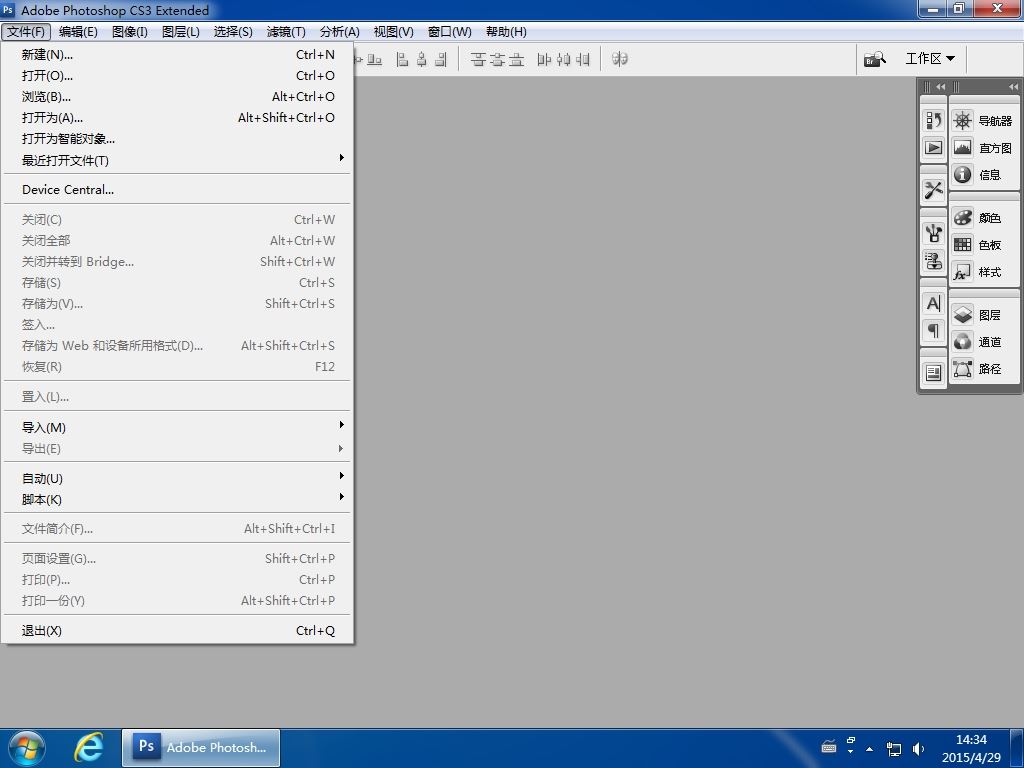
Task: Click the Go to Bridge icon
Action: [x=874, y=59]
